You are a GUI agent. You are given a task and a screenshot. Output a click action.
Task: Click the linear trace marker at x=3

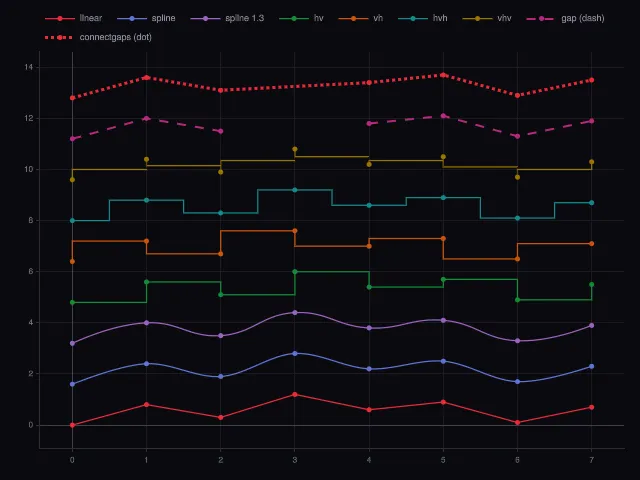(x=295, y=395)
